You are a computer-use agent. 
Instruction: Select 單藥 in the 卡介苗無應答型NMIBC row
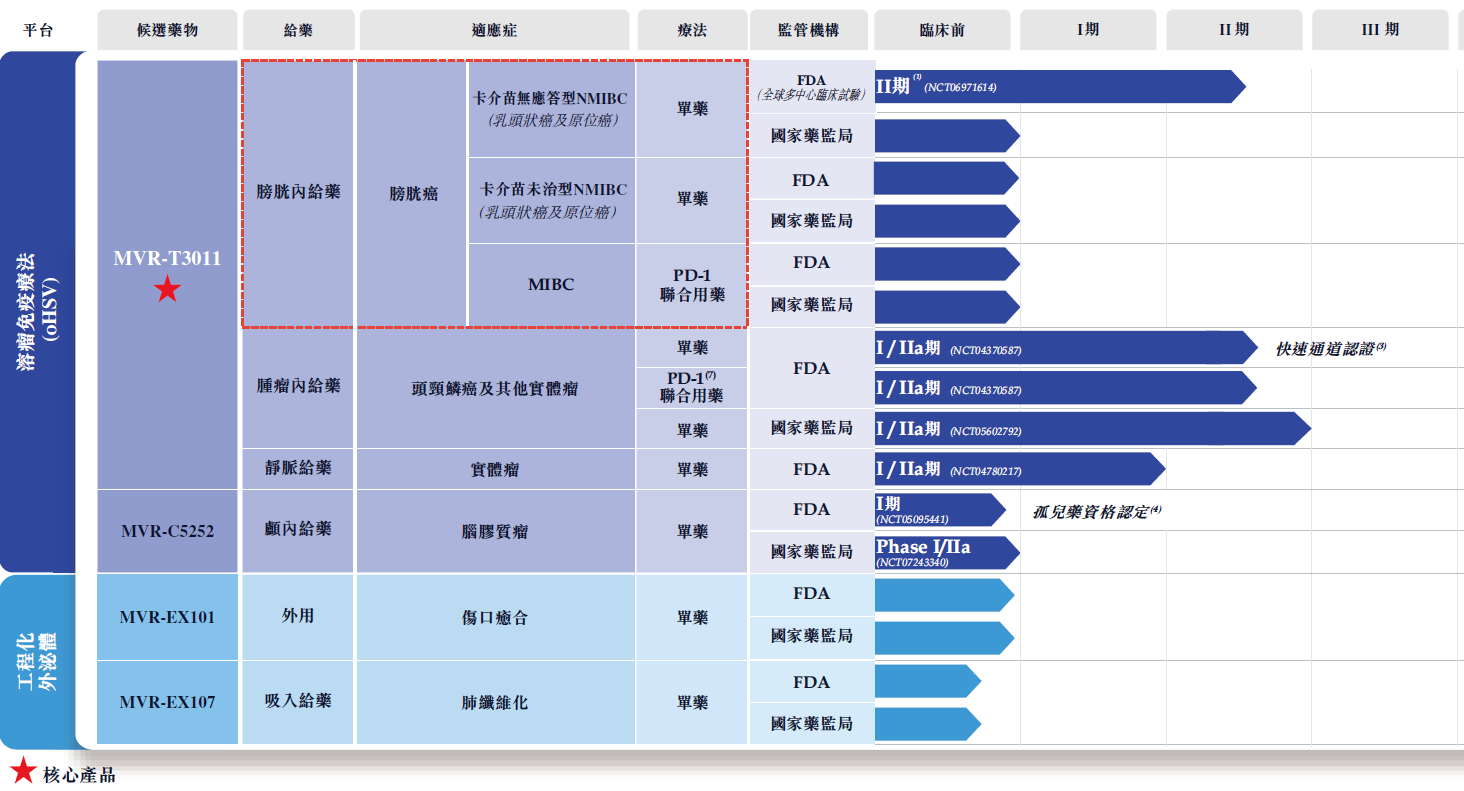pyautogui.click(x=692, y=108)
